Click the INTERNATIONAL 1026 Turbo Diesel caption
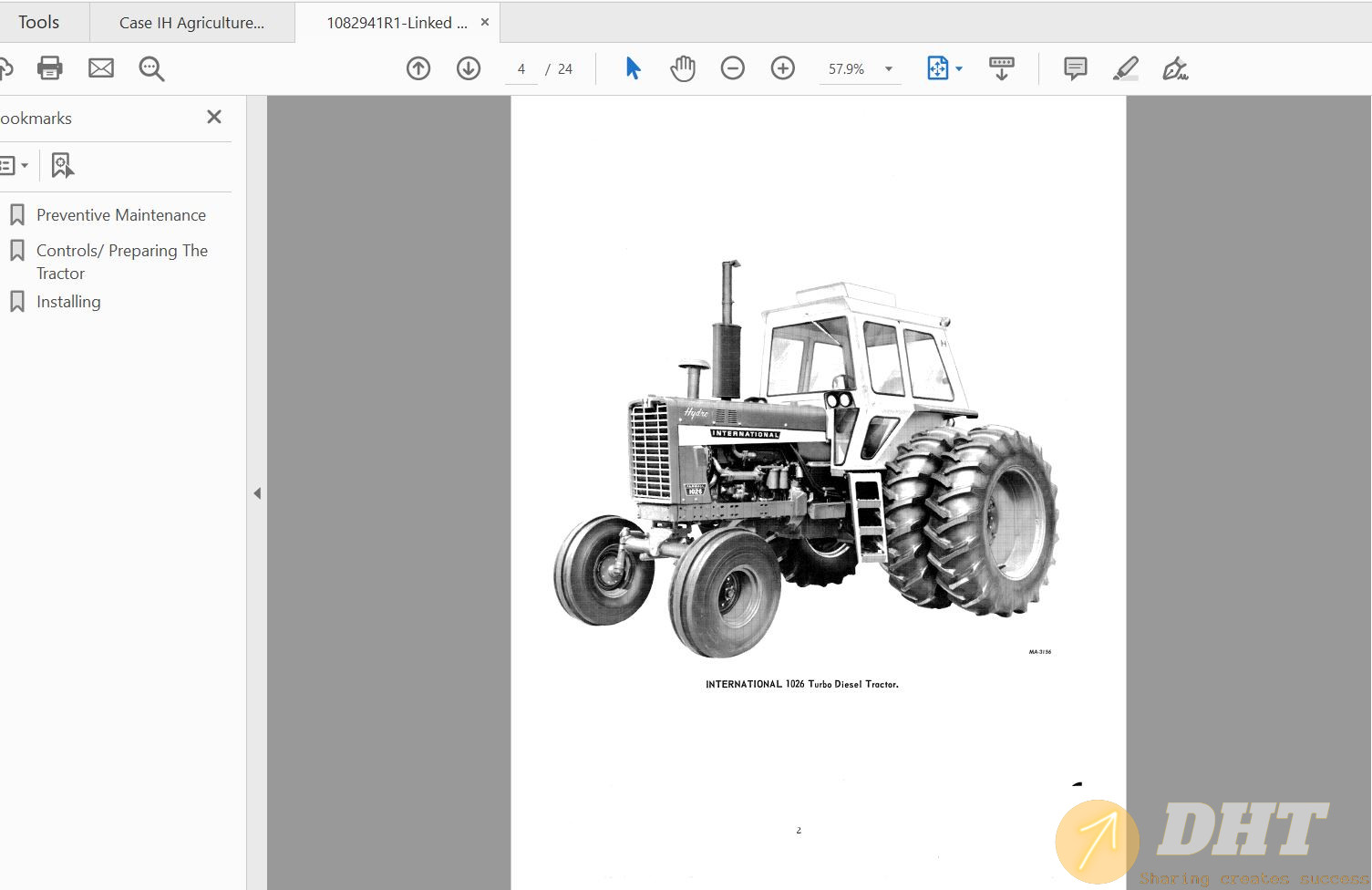1372x890 pixels. (802, 684)
